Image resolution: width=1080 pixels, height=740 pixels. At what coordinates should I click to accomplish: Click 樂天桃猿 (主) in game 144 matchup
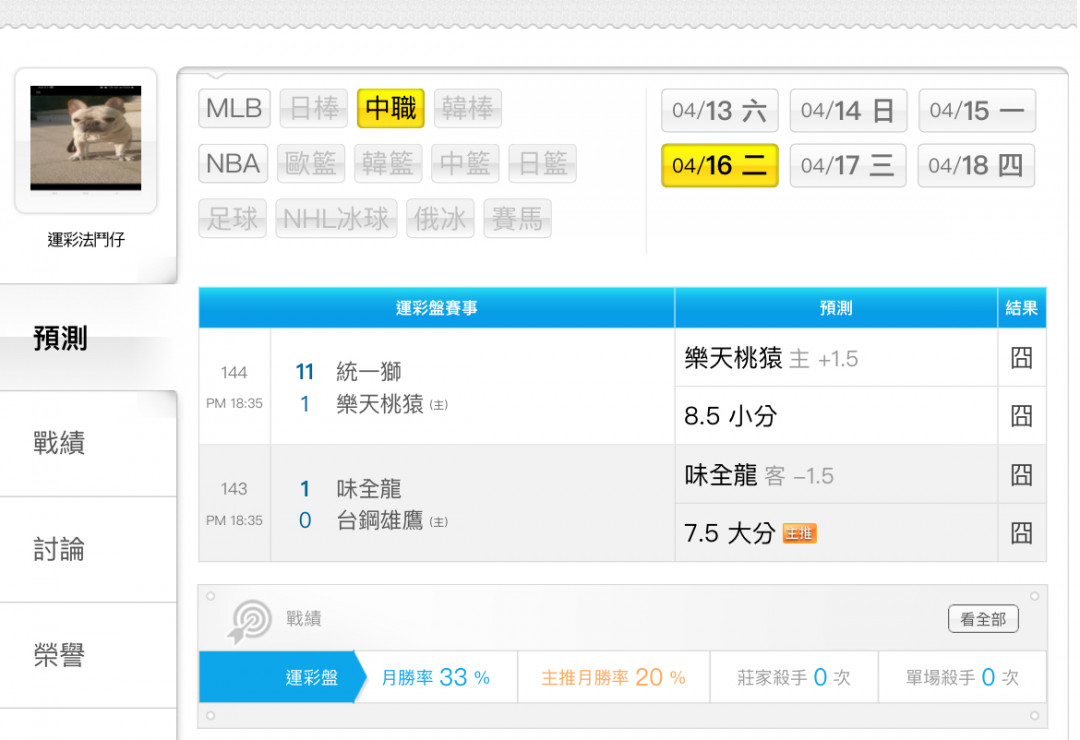pos(392,404)
